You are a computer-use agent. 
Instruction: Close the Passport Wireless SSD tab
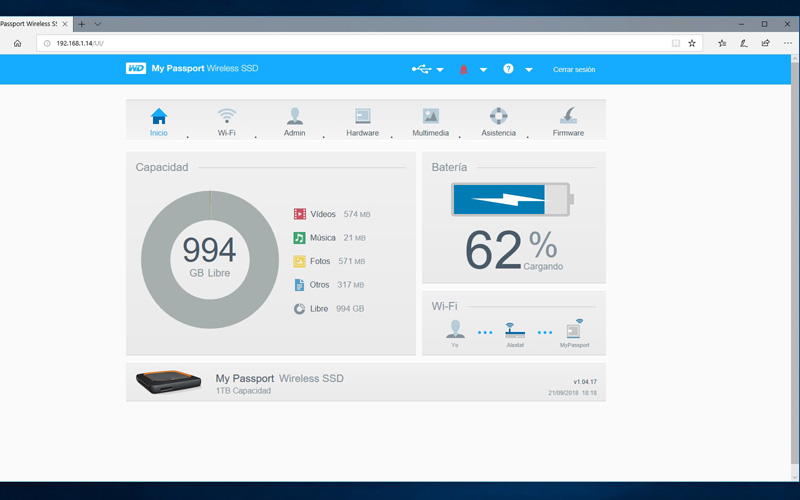pos(65,24)
